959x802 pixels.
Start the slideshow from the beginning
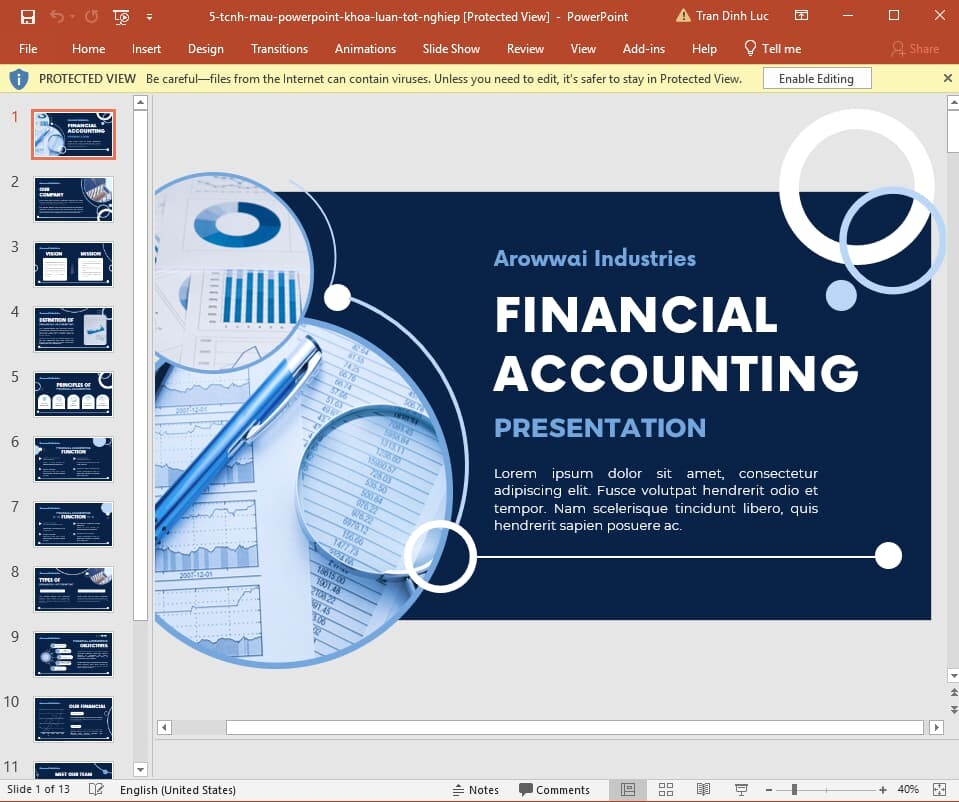(120, 17)
